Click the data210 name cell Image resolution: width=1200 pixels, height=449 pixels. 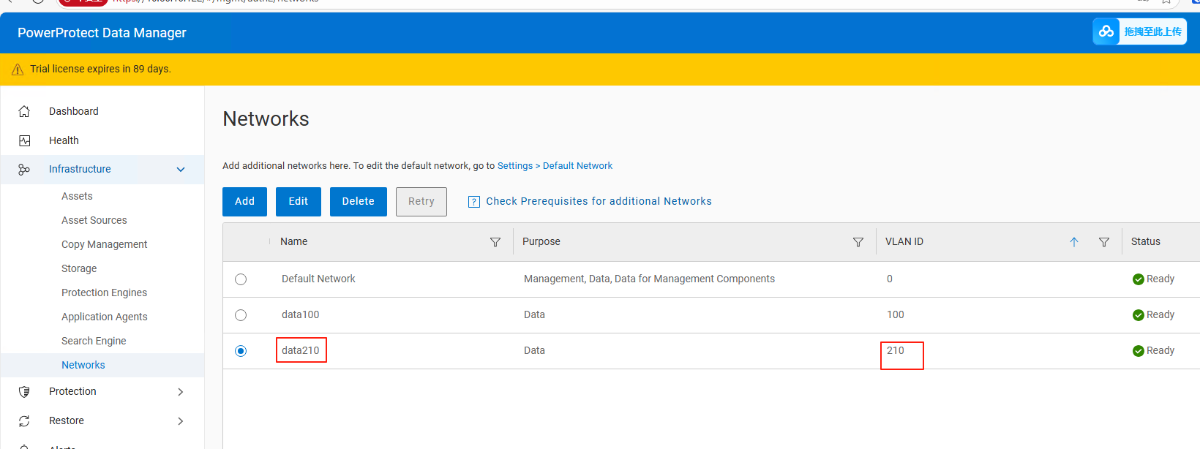[x=301, y=351]
